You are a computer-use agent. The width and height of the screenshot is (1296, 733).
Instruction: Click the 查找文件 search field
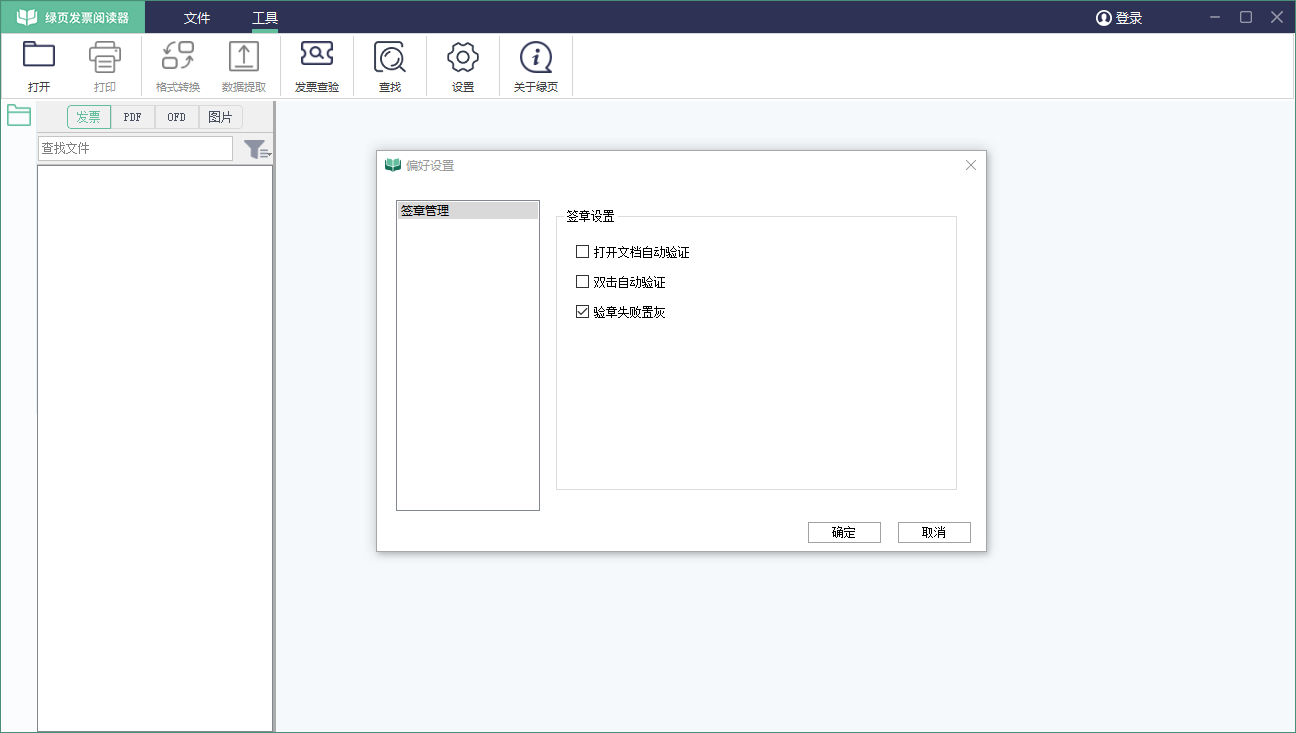pyautogui.click(x=135, y=148)
